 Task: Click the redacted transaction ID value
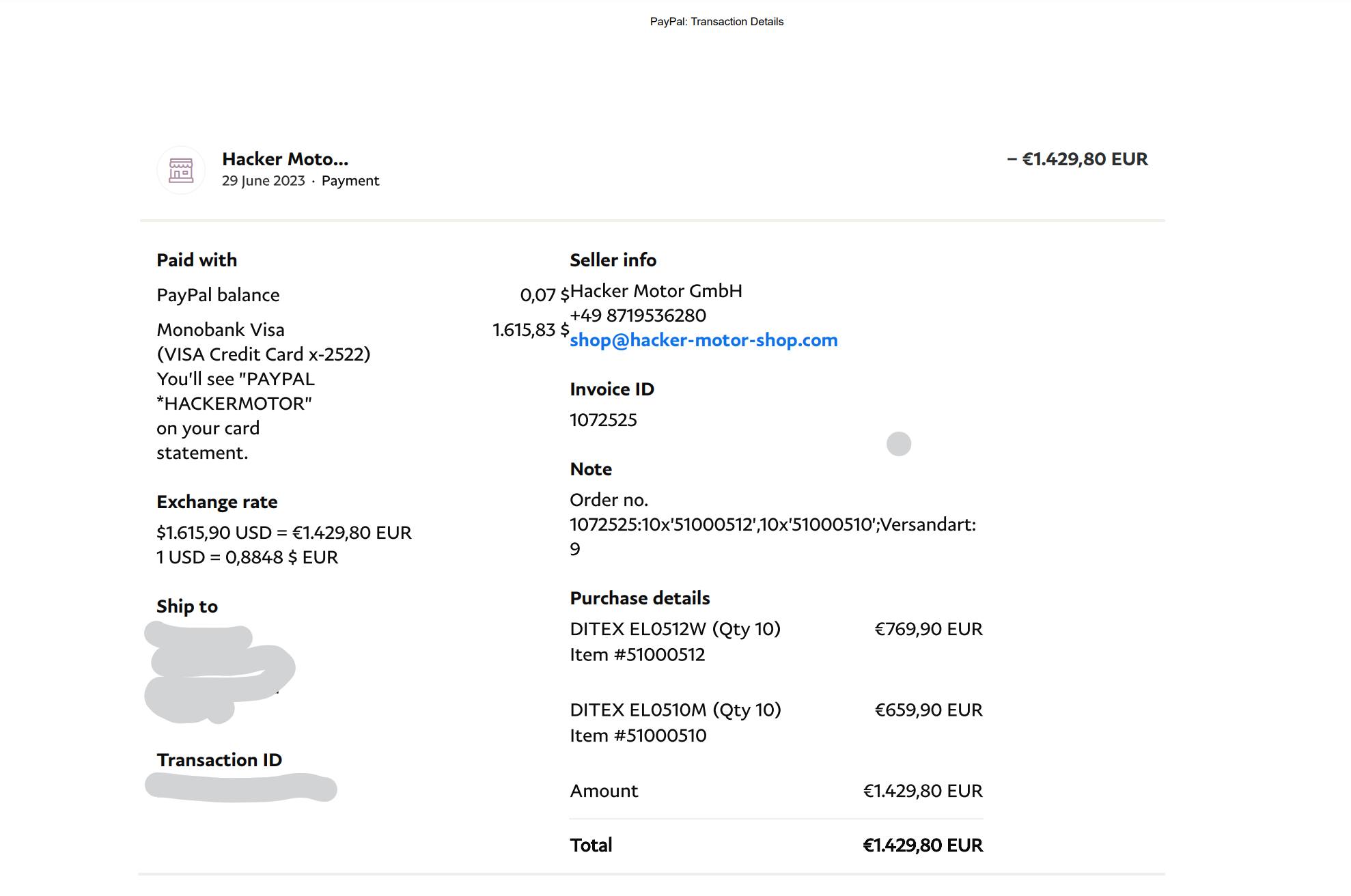pyautogui.click(x=240, y=787)
